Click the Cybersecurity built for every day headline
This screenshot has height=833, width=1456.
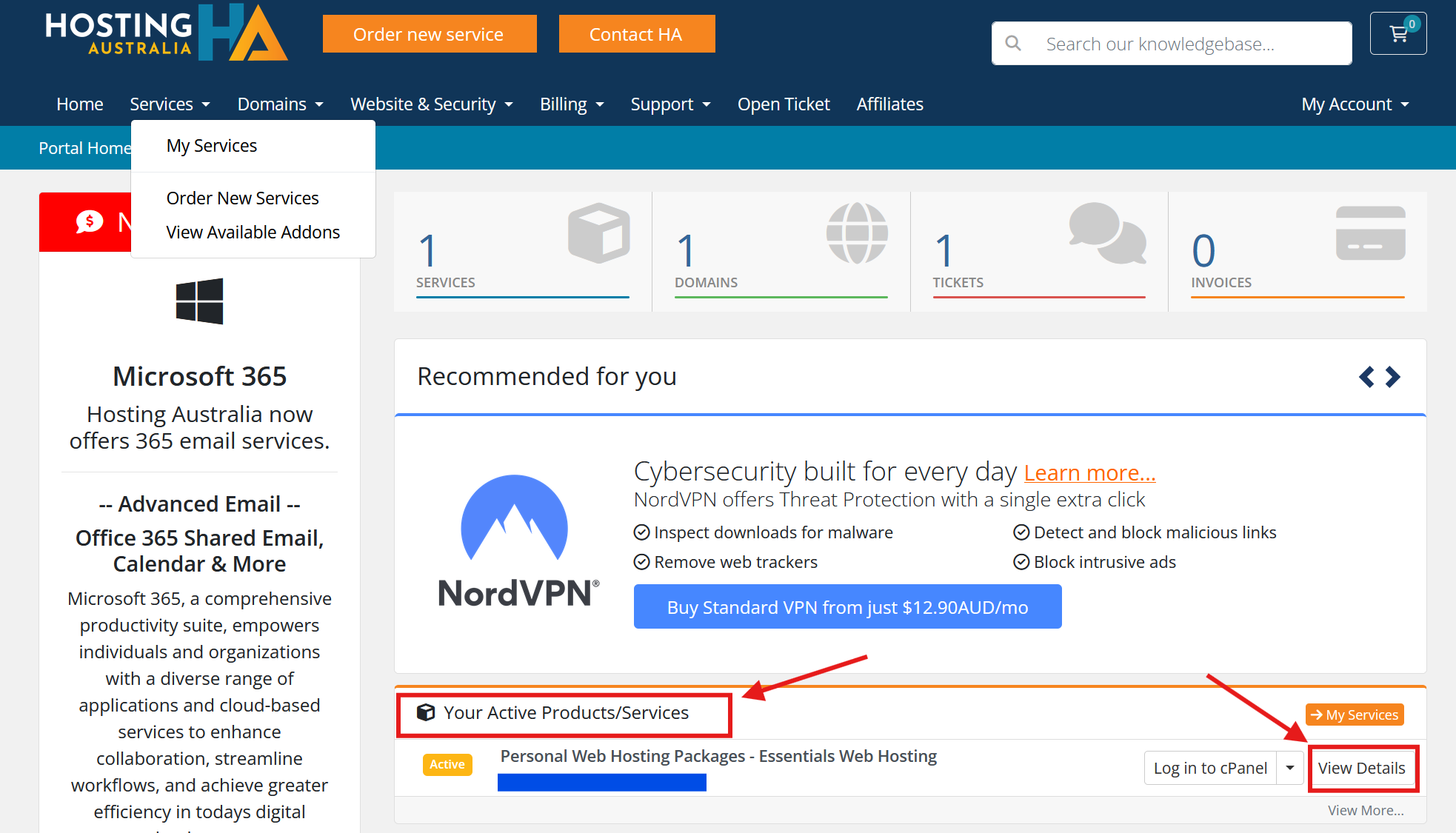[825, 471]
